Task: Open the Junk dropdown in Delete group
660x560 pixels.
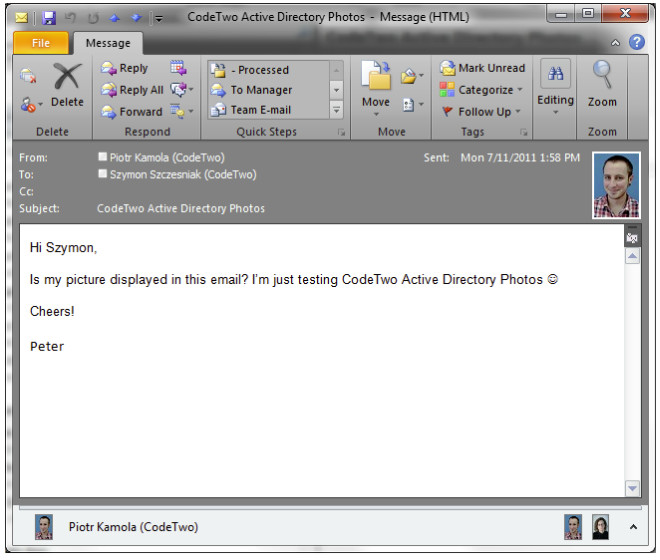Action: [x=31, y=104]
